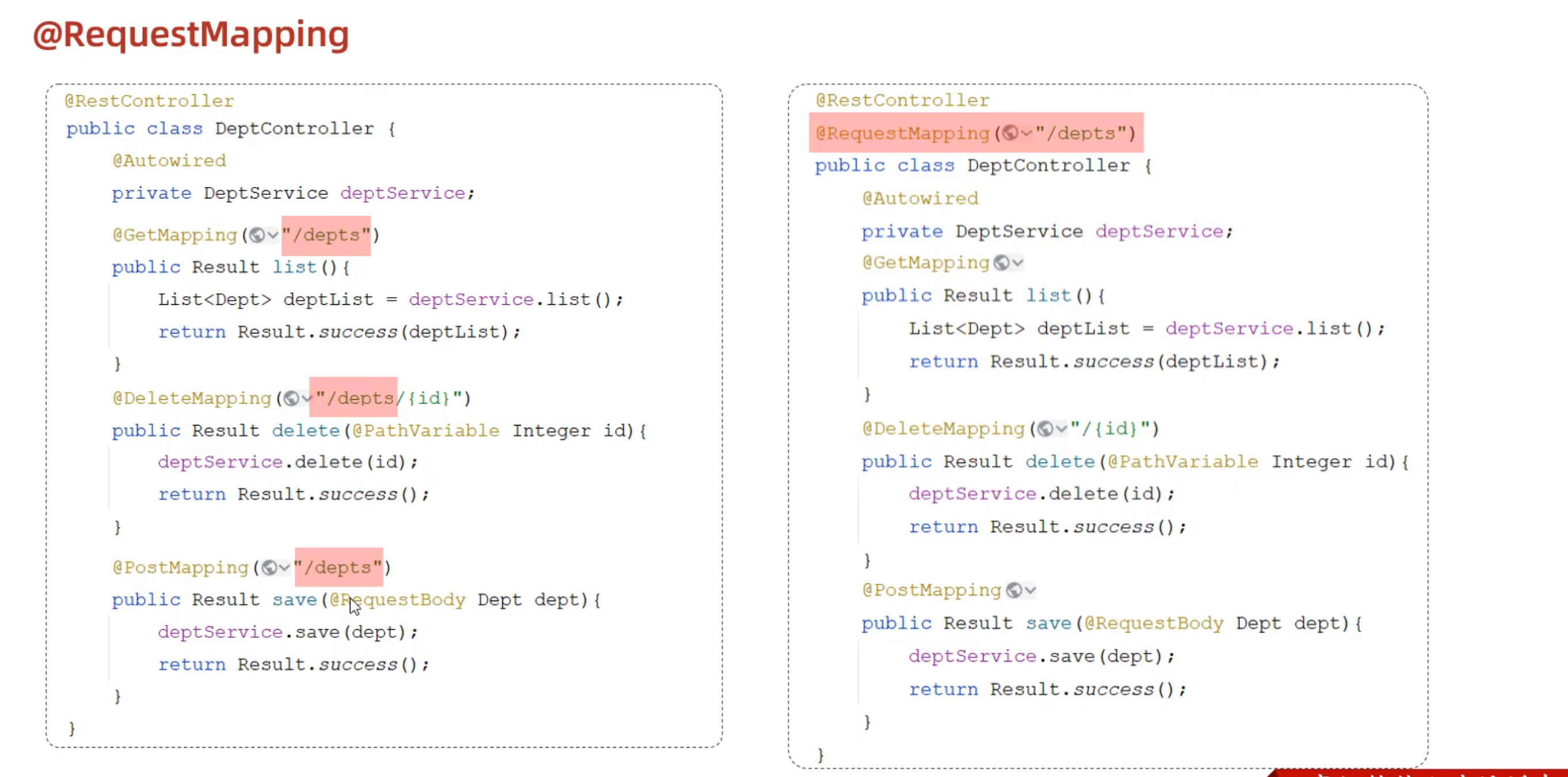This screenshot has height=777, width=1568.
Task: Click the globe icon in @DeleteMapping("/depts/{id}")
Action: tap(292, 399)
